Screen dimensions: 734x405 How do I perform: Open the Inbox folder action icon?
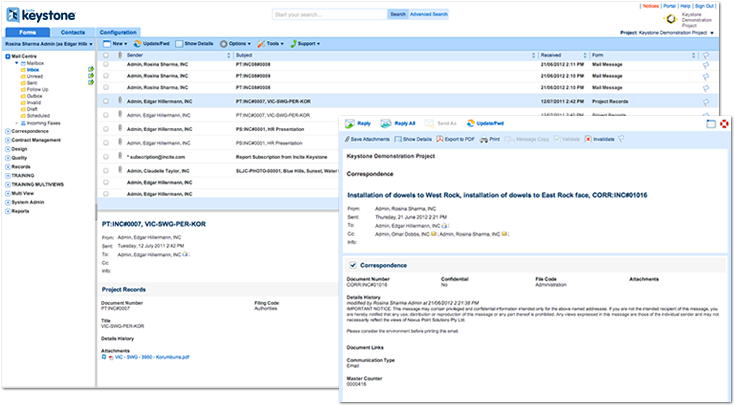pyautogui.click(x=91, y=70)
